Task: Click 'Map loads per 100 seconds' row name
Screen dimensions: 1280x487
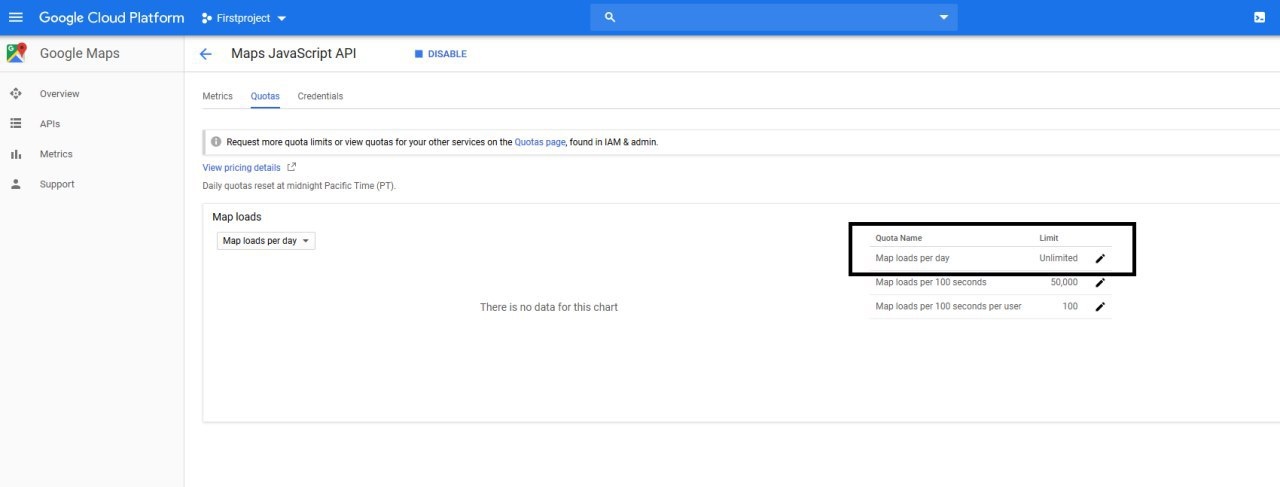Action: click(931, 282)
